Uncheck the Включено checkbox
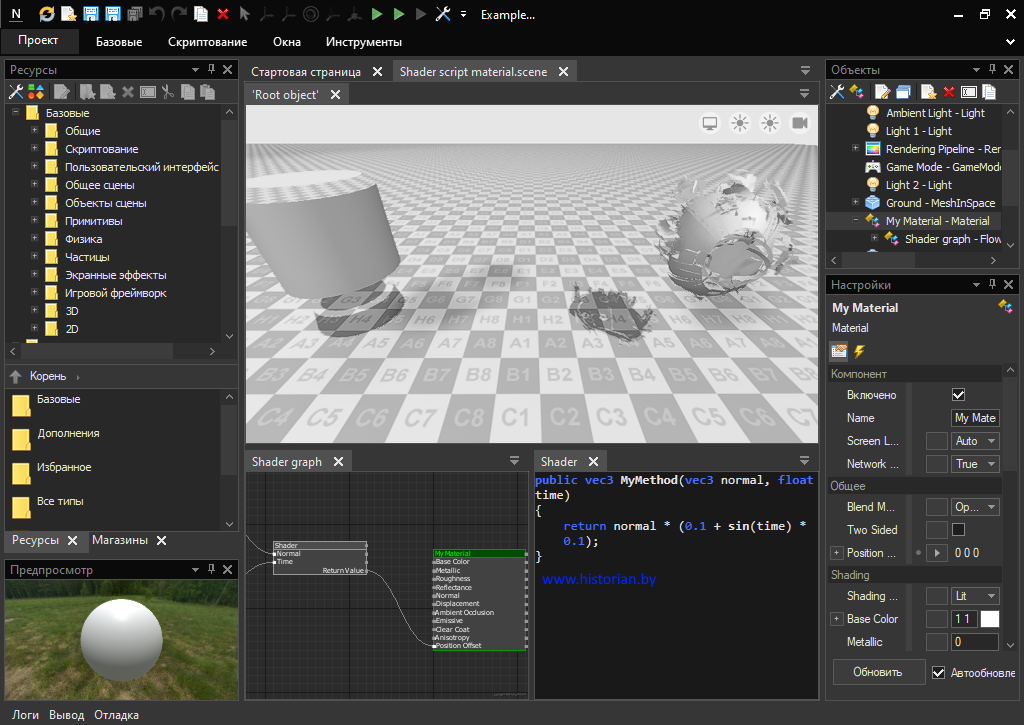1024x725 pixels. pyautogui.click(x=958, y=395)
